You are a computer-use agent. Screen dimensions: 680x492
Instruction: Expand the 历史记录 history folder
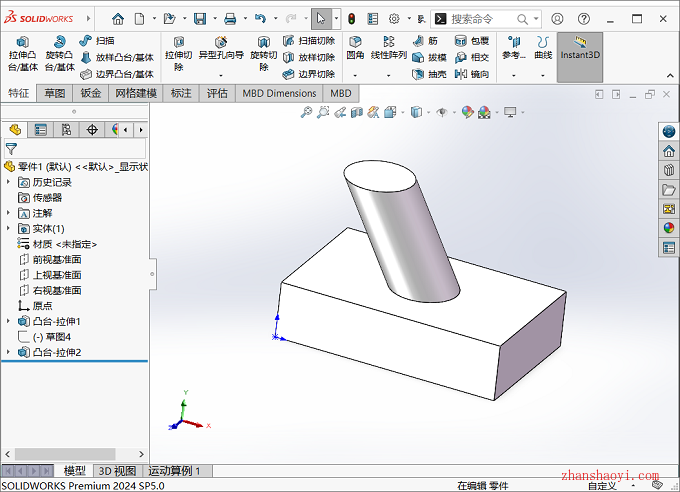point(9,182)
